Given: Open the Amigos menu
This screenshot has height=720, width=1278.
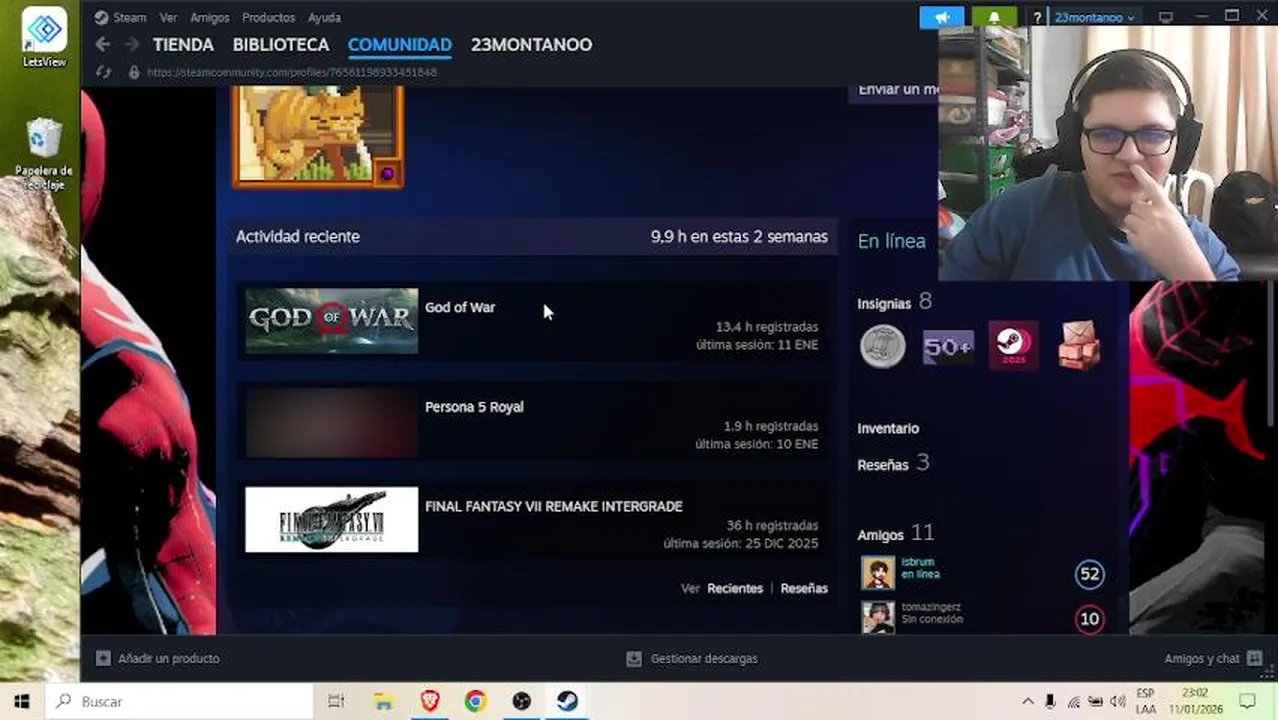Looking at the screenshot, I should 210,17.
